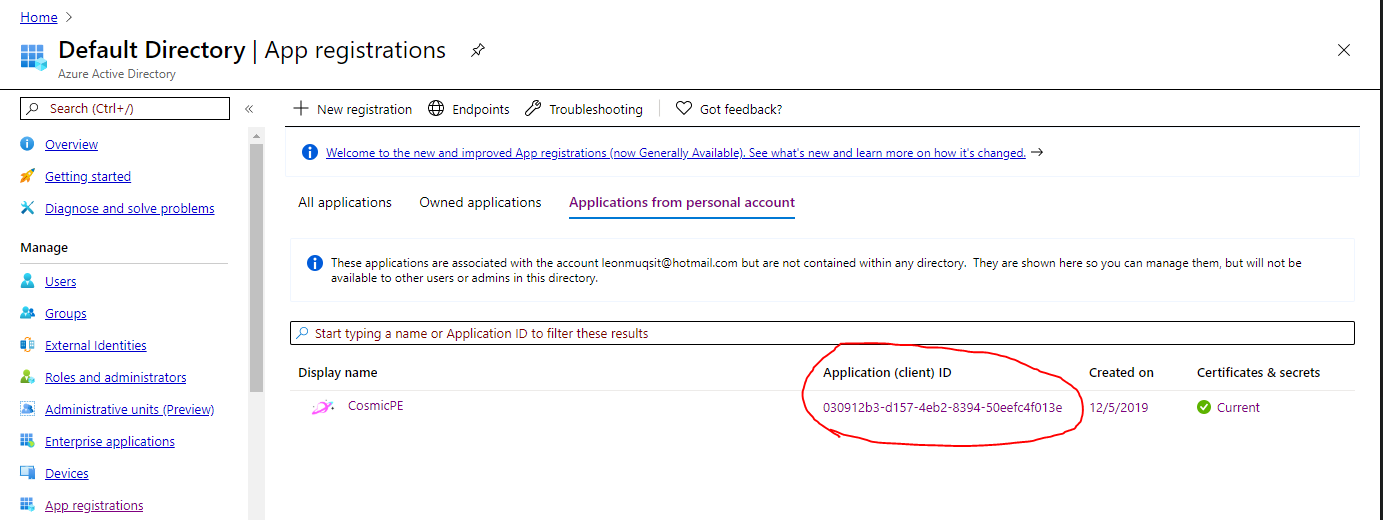The height and width of the screenshot is (520, 1383).
Task: Open Diagnose and solve problems link
Action: 129,208
